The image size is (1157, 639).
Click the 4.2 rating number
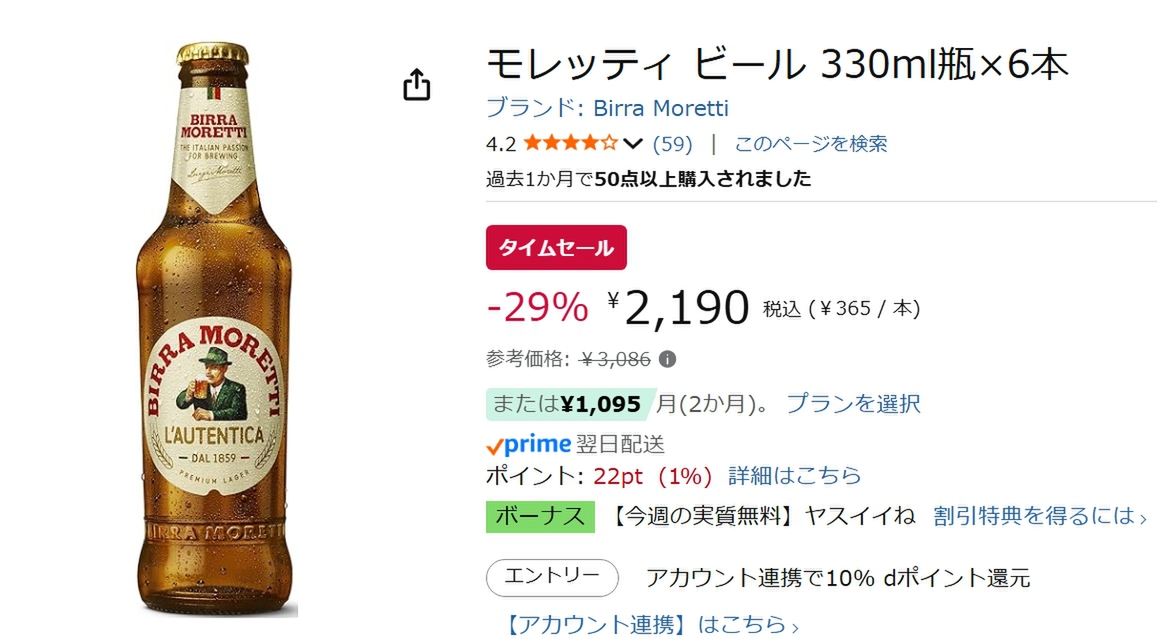coord(500,144)
